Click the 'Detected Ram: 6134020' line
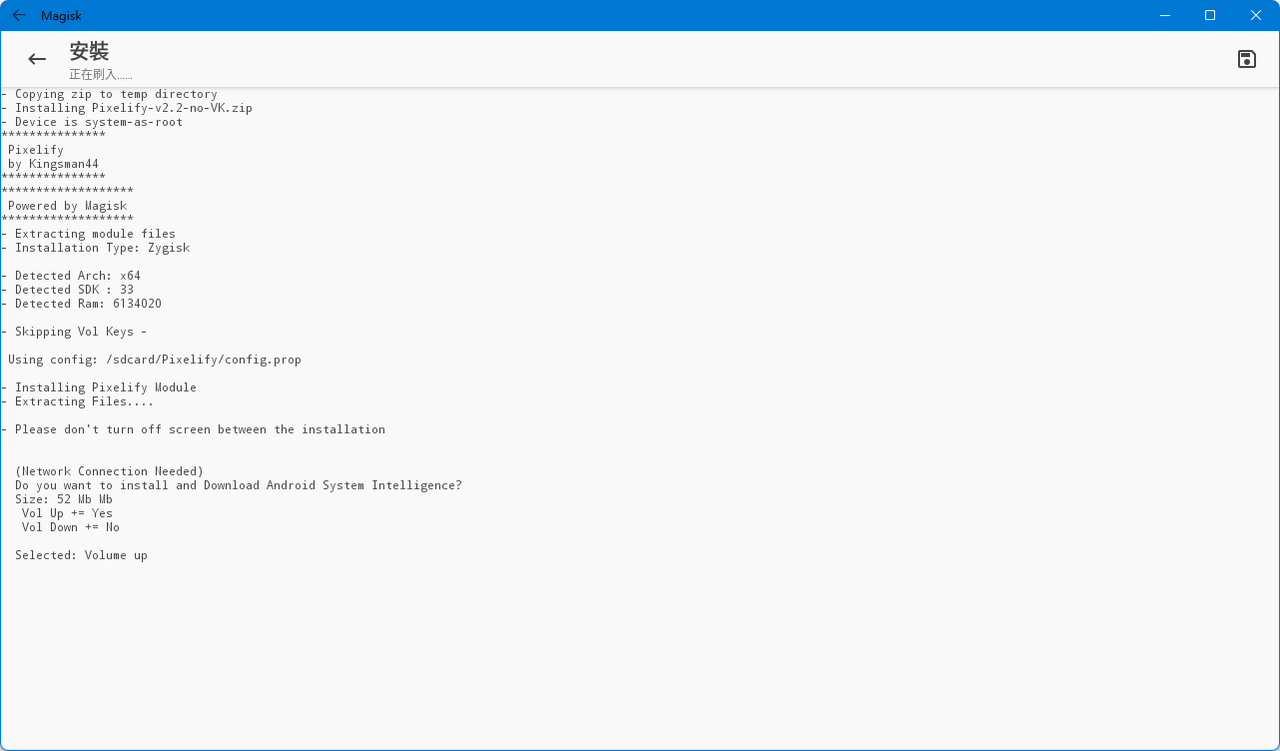1280x751 pixels. tap(81, 304)
